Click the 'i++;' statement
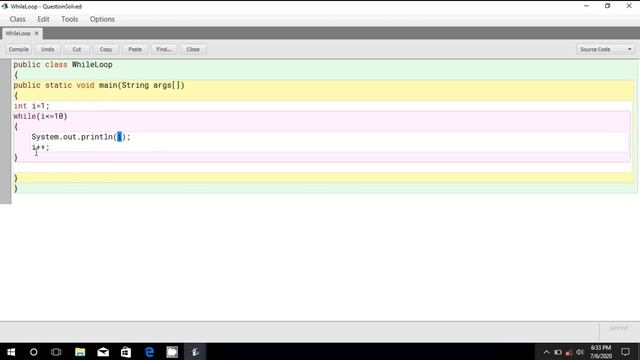 (x=40, y=147)
